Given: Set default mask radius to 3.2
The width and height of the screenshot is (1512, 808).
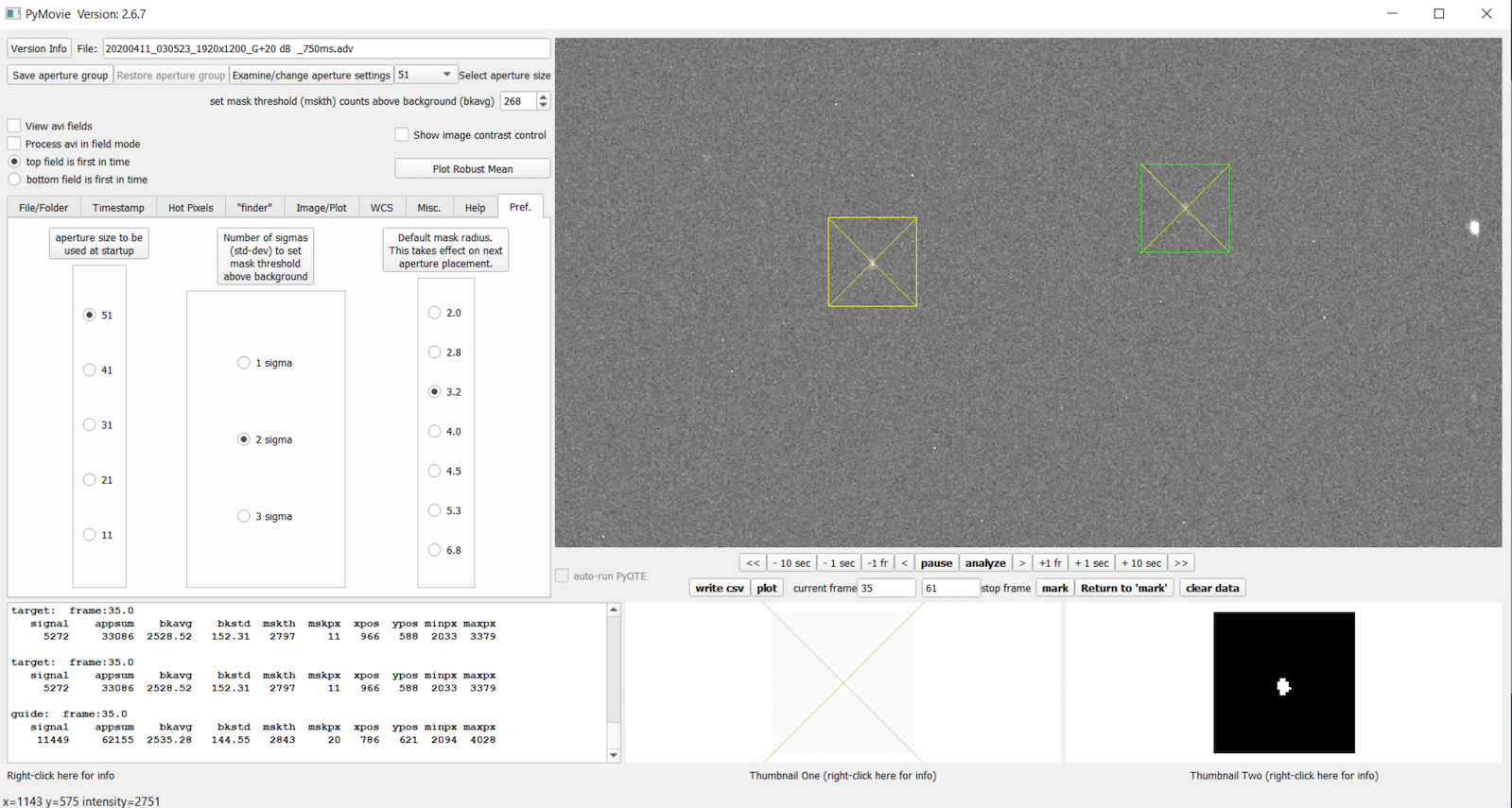Looking at the screenshot, I should (x=435, y=391).
